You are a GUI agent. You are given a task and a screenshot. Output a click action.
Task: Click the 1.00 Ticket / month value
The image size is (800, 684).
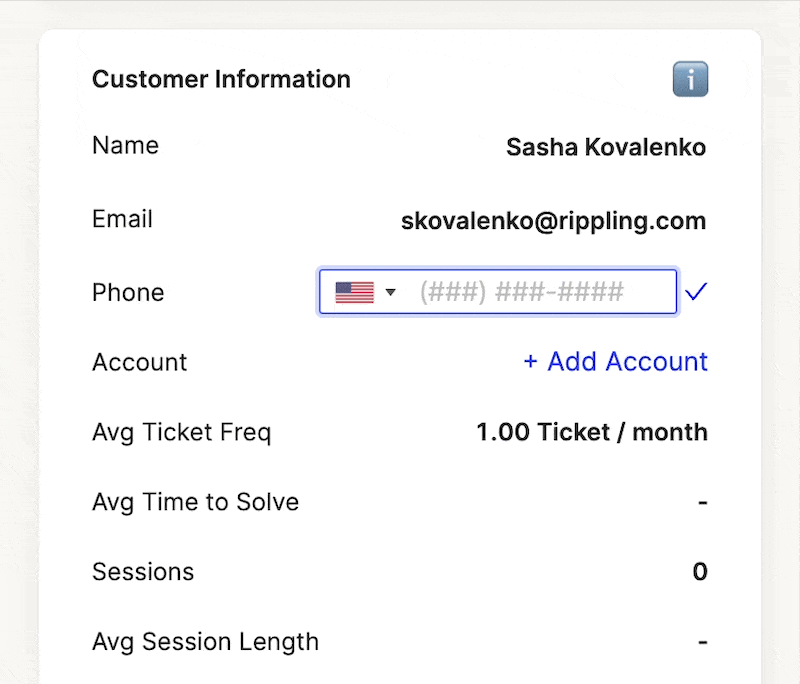coord(592,432)
